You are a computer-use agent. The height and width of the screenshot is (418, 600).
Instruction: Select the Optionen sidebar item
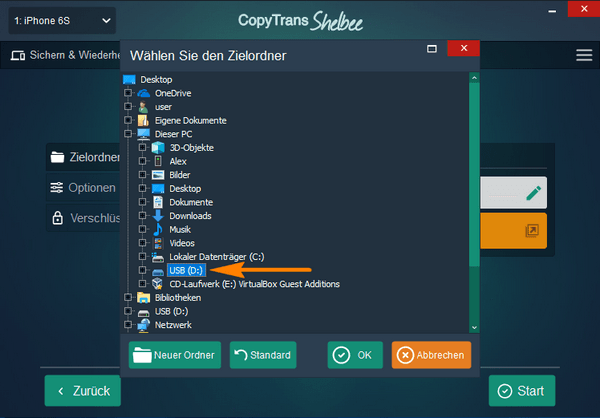pyautogui.click(x=83, y=188)
